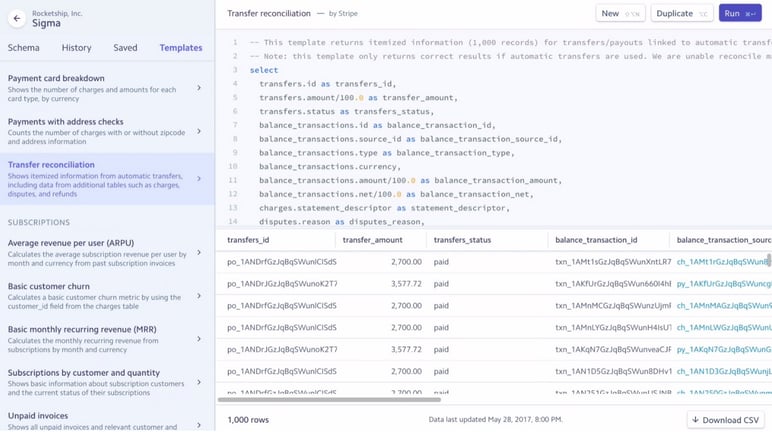Expand the Unpaid invoices chevron

click(x=199, y=425)
